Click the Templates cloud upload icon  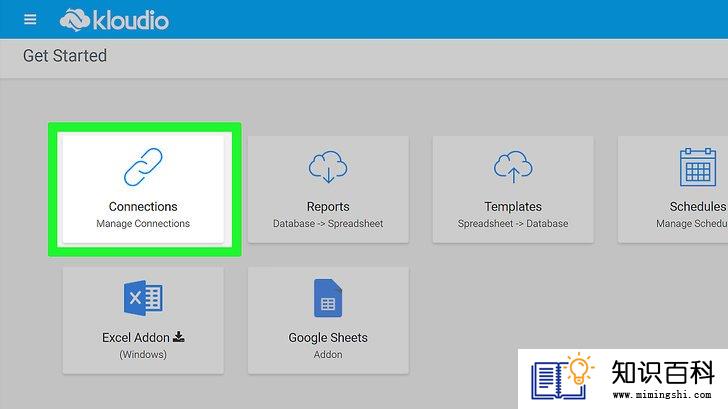pos(513,167)
